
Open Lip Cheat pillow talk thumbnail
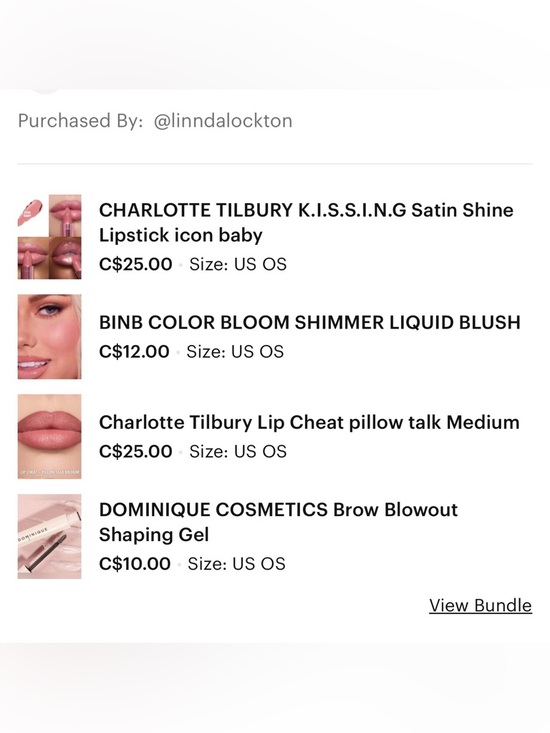(x=50, y=436)
